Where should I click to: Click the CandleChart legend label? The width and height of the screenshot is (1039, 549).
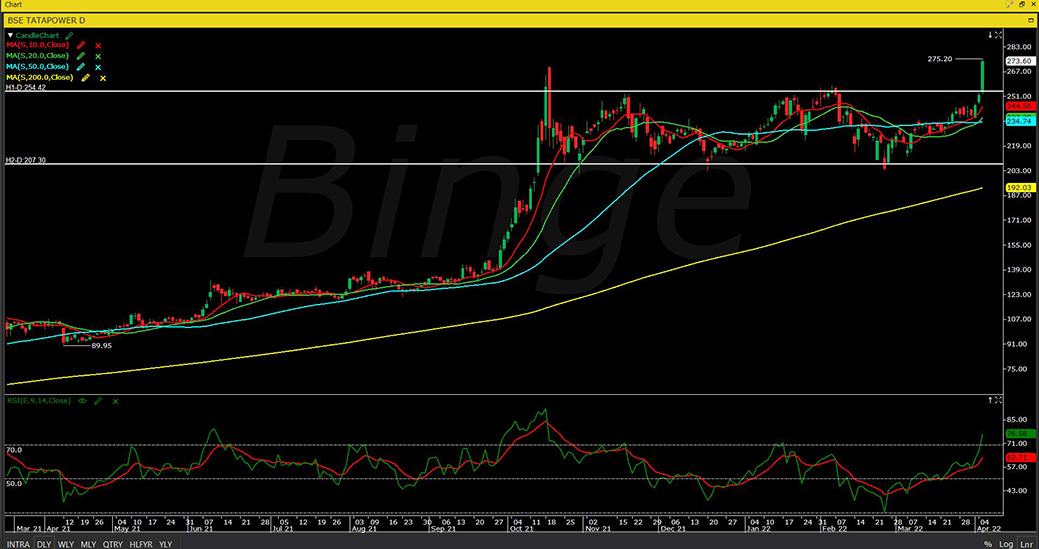point(39,35)
